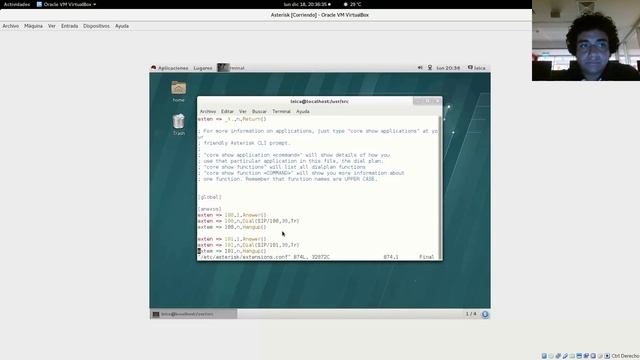Viewport: 640px width, 360px height.
Task: Click line exten => 100,1,Answer()
Action: (232, 215)
